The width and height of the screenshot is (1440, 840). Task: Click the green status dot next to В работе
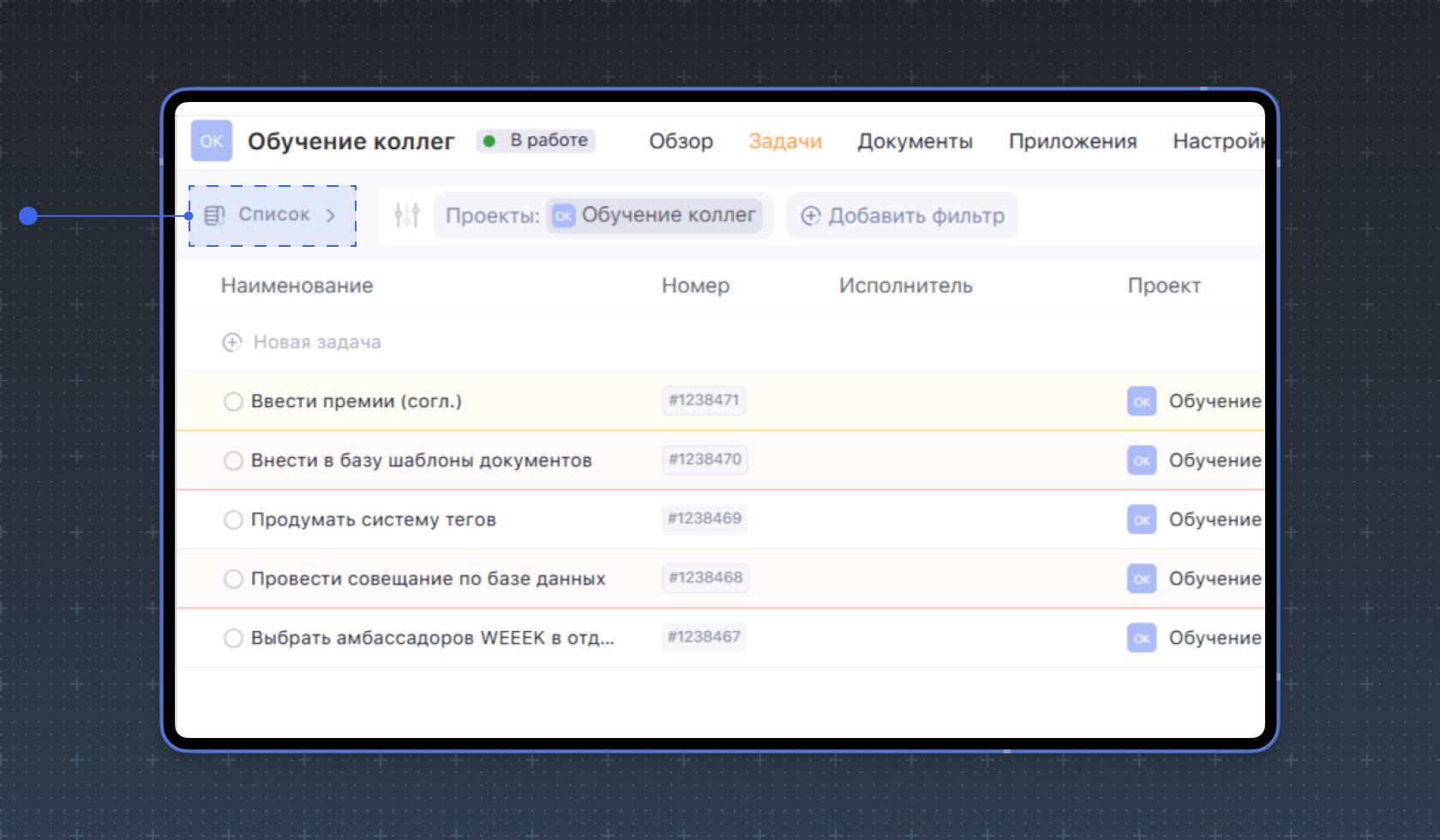[x=489, y=140]
